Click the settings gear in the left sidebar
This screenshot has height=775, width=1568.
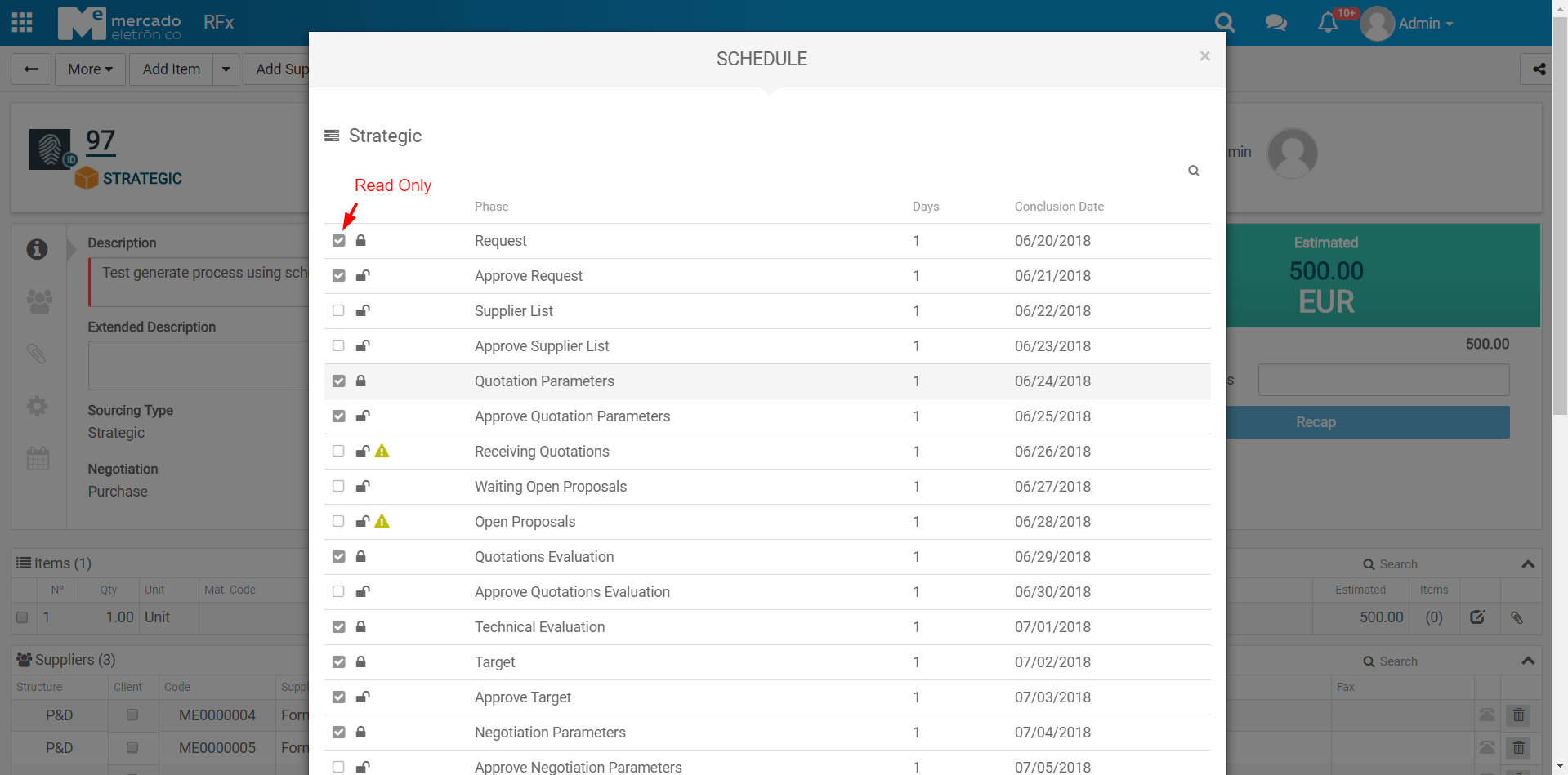[x=37, y=406]
